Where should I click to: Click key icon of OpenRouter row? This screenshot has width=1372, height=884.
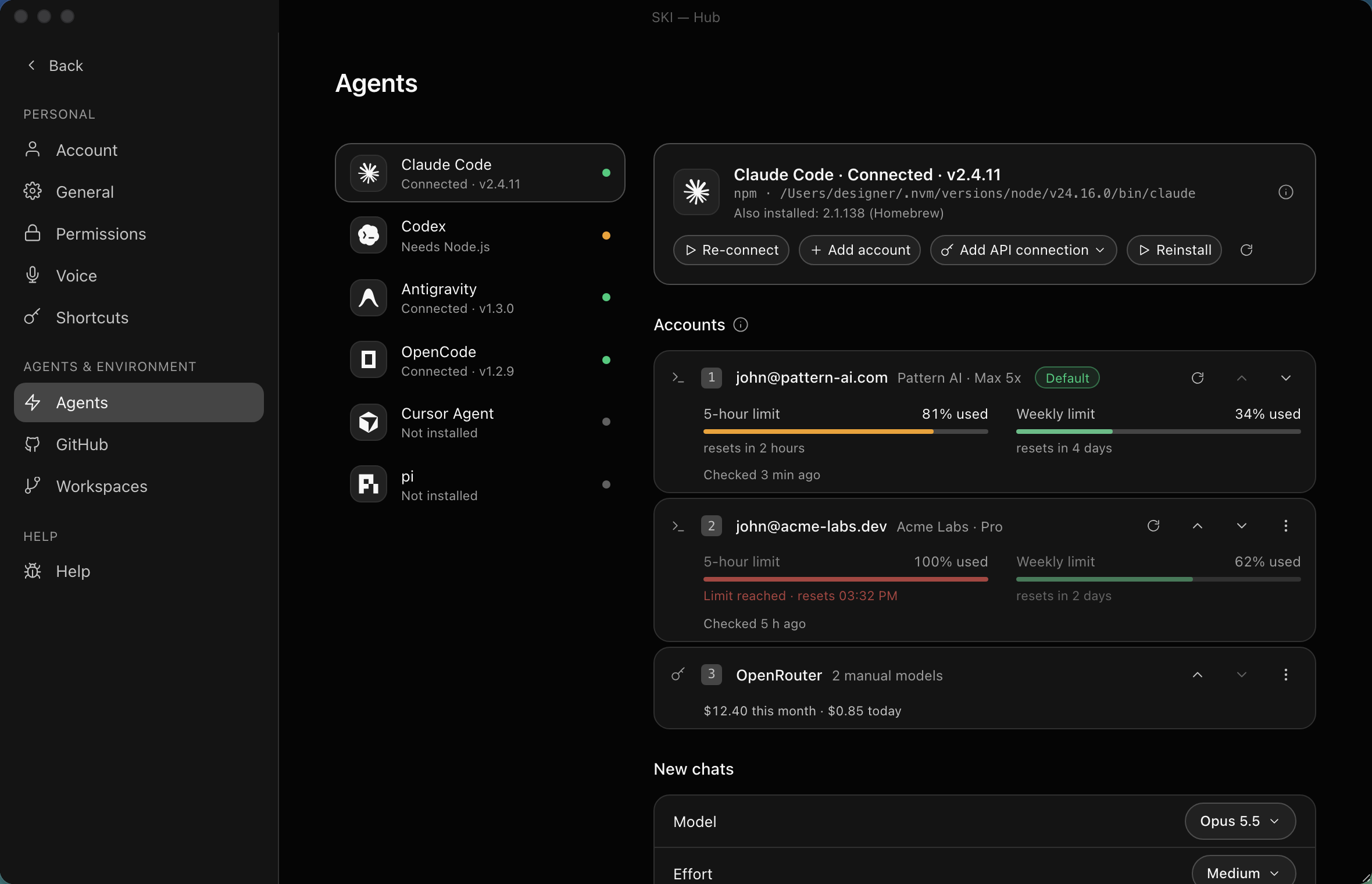(678, 674)
